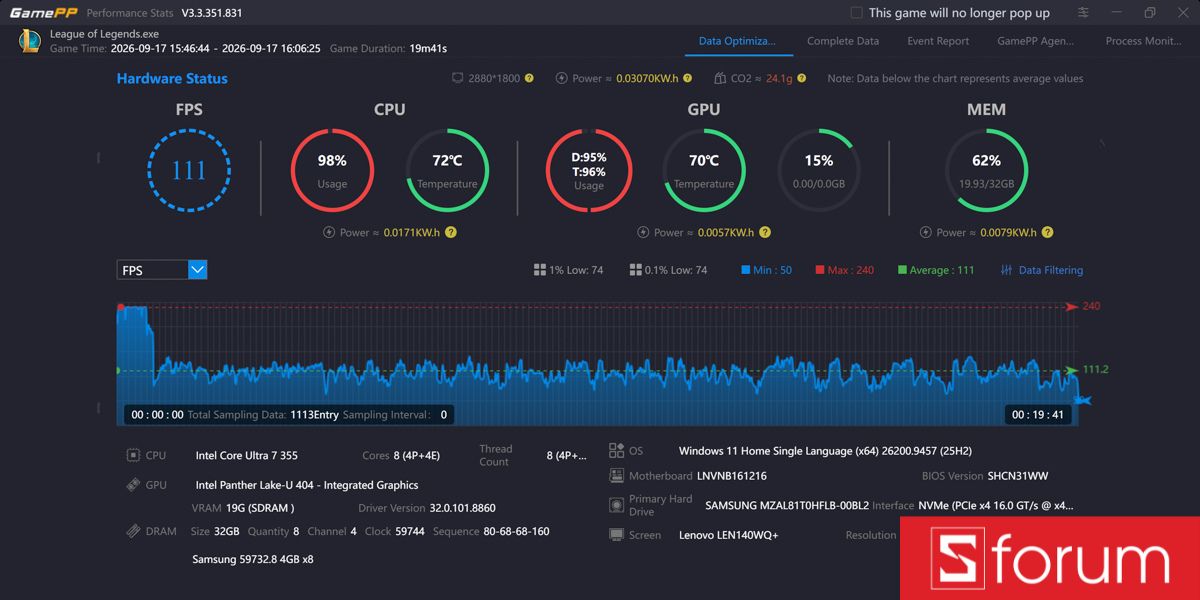The width and height of the screenshot is (1200, 600).
Task: Click the 1% Low grid icon
Action: coord(540,270)
